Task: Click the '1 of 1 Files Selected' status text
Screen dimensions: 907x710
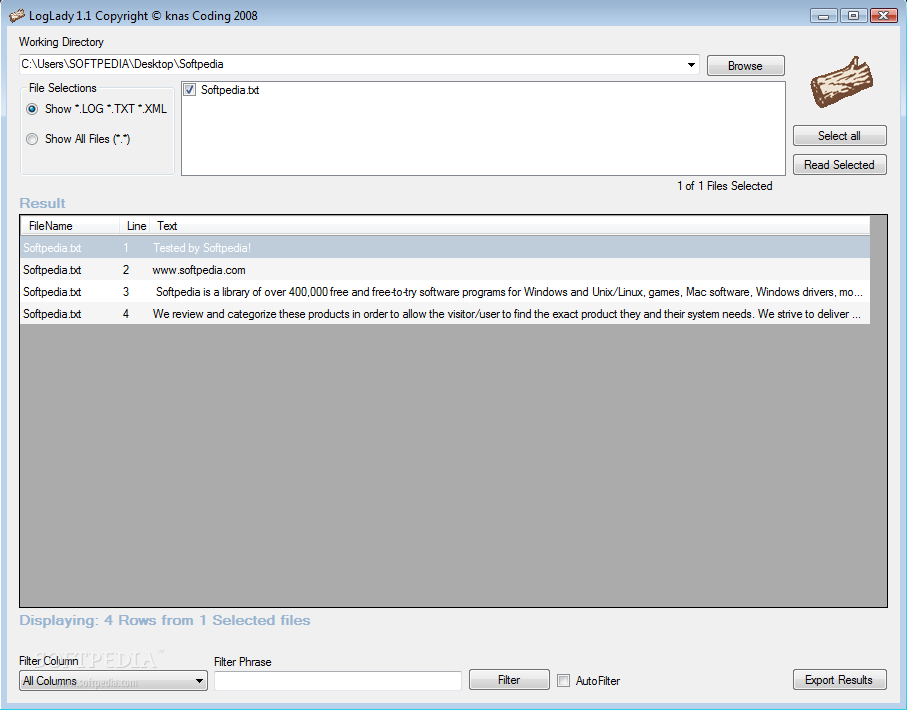Action: coord(725,186)
